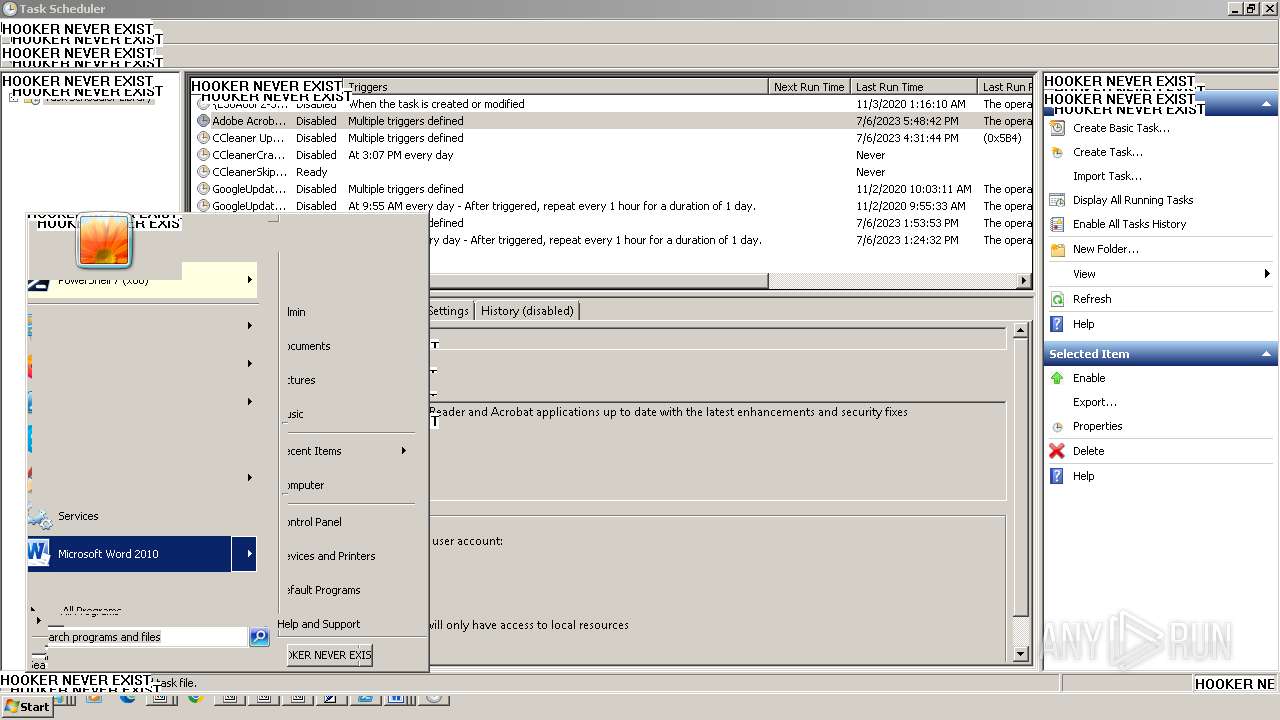Open Help and Support from Start menu
Viewport: 1280px width, 720px height.
[318, 624]
